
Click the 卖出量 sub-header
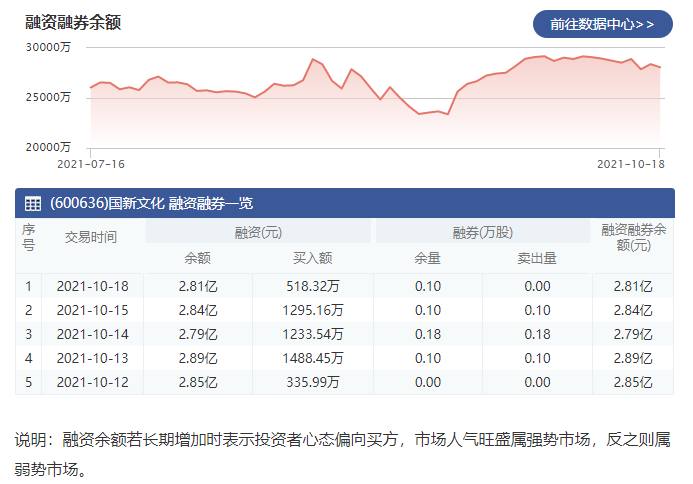(x=537, y=258)
